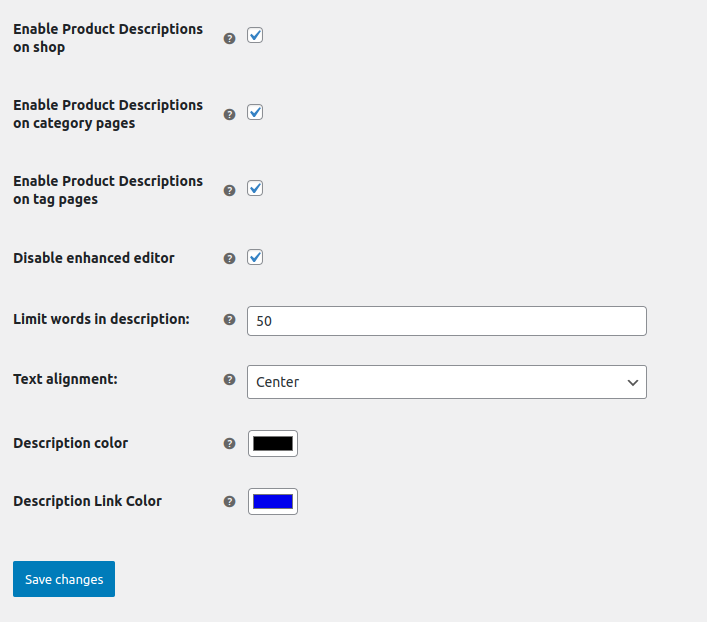The width and height of the screenshot is (707, 622).
Task: Toggle Product Descriptions on category pages checkbox
Action: pos(255,112)
